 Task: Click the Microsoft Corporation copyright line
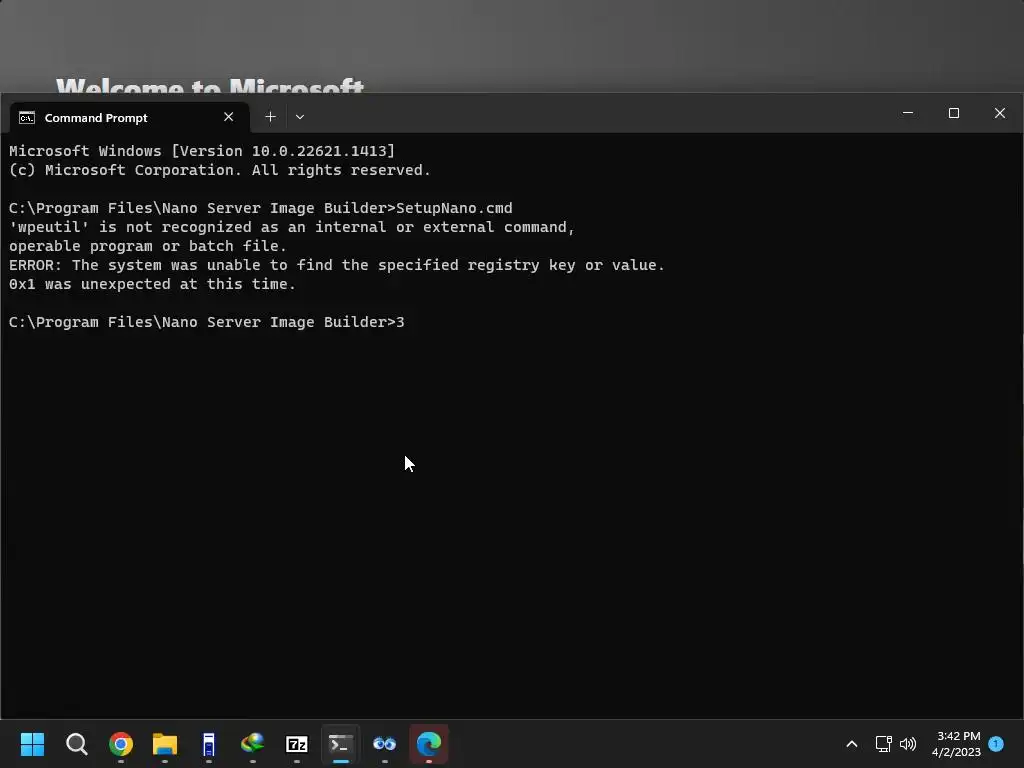click(x=219, y=170)
